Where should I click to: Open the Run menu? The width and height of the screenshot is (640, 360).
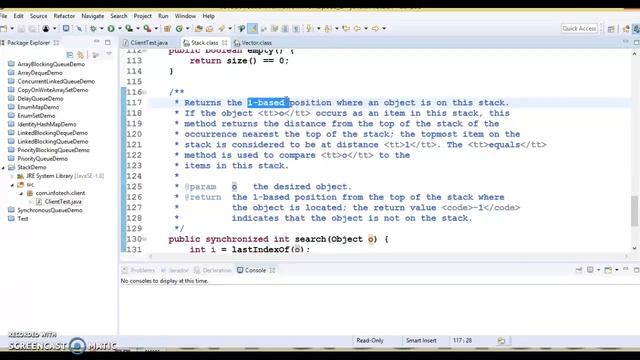coord(163,16)
